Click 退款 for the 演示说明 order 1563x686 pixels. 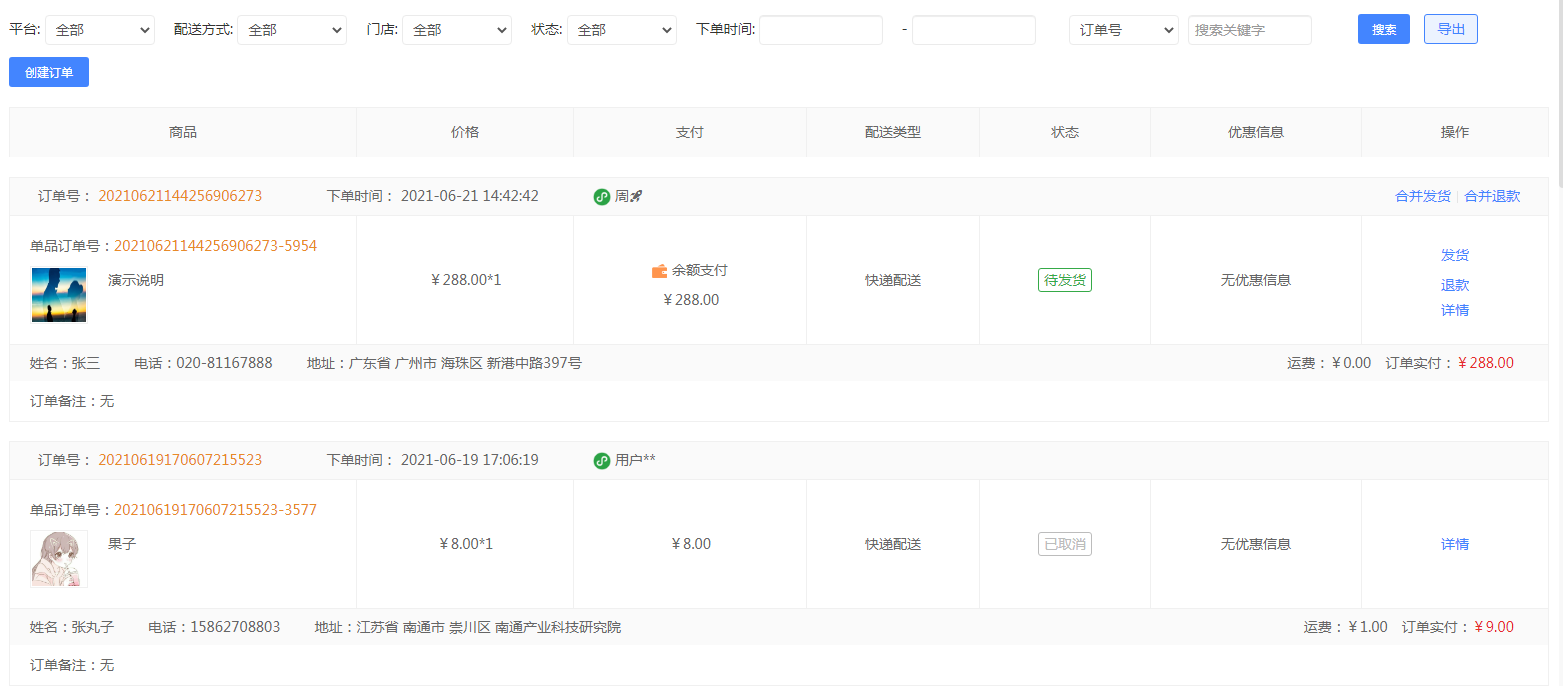(1455, 285)
